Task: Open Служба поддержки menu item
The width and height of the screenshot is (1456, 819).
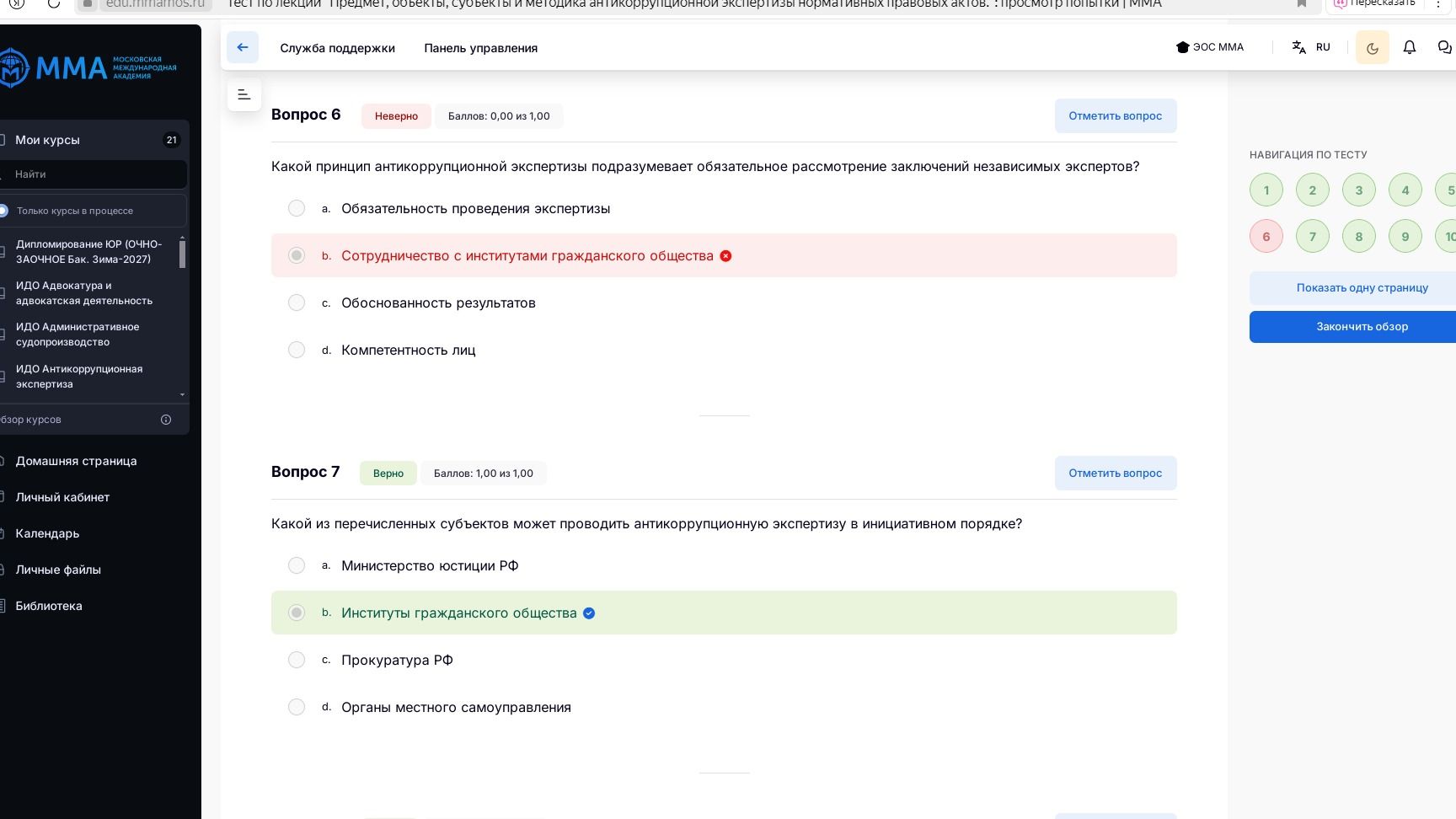Action: click(337, 48)
